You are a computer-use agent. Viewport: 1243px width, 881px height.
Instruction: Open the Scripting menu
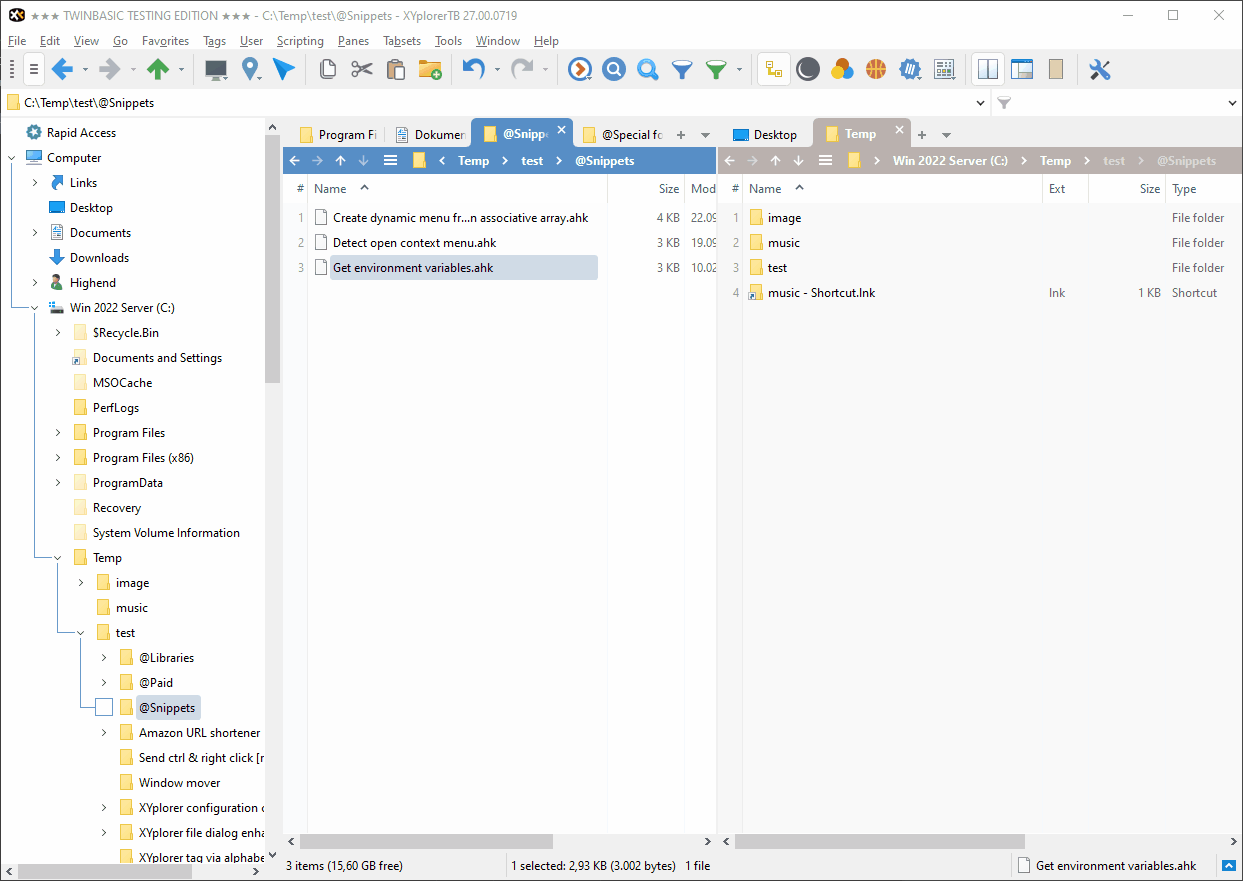pyautogui.click(x=300, y=41)
